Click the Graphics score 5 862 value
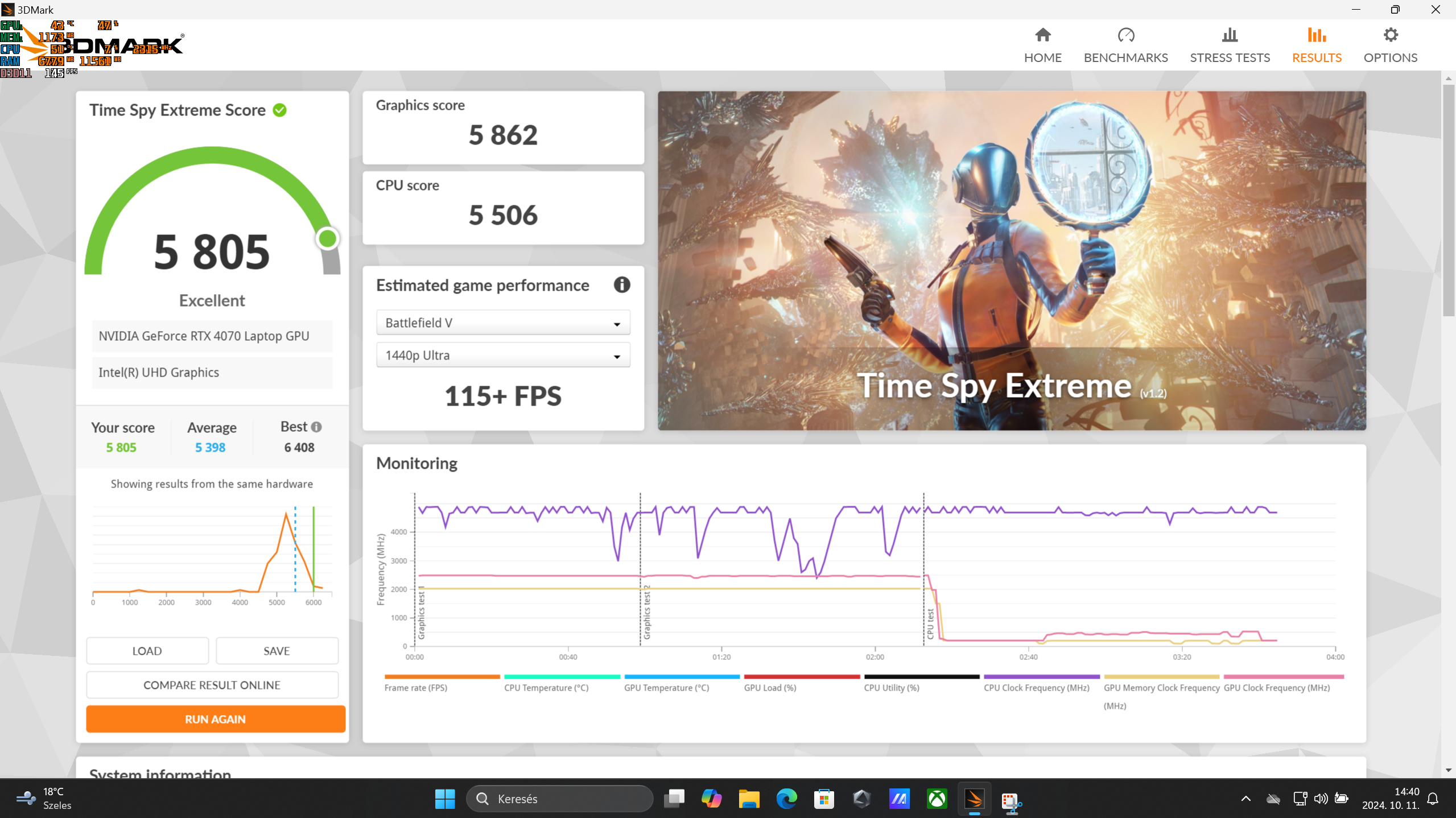 502,135
